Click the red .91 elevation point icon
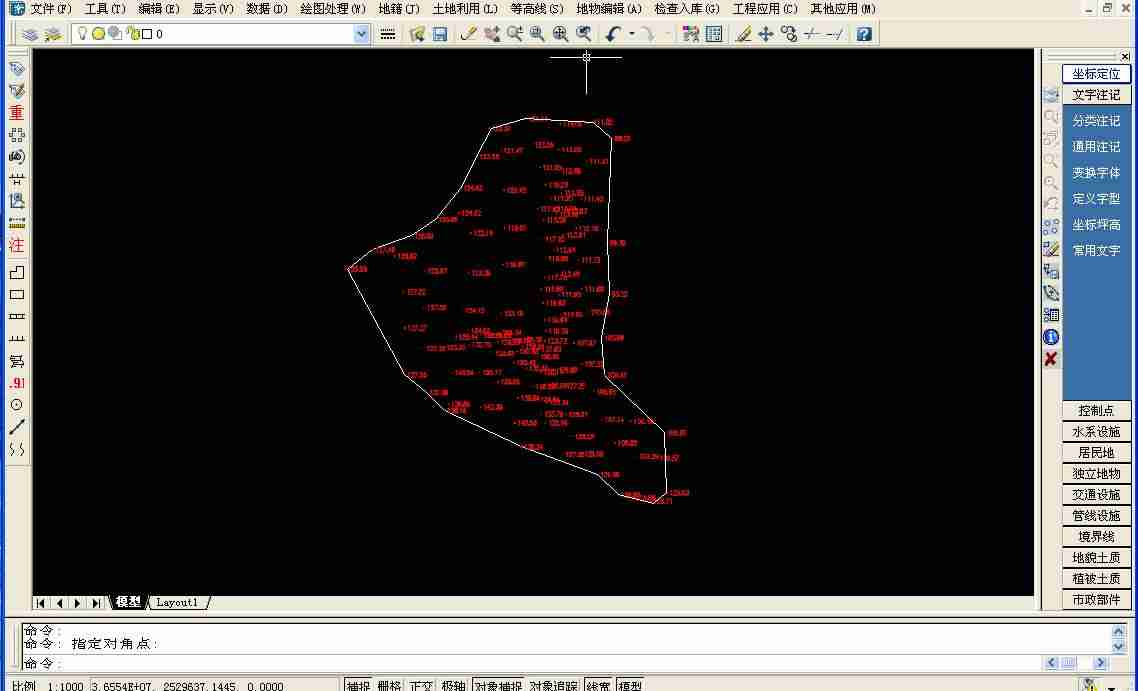1138x691 pixels. coord(17,383)
